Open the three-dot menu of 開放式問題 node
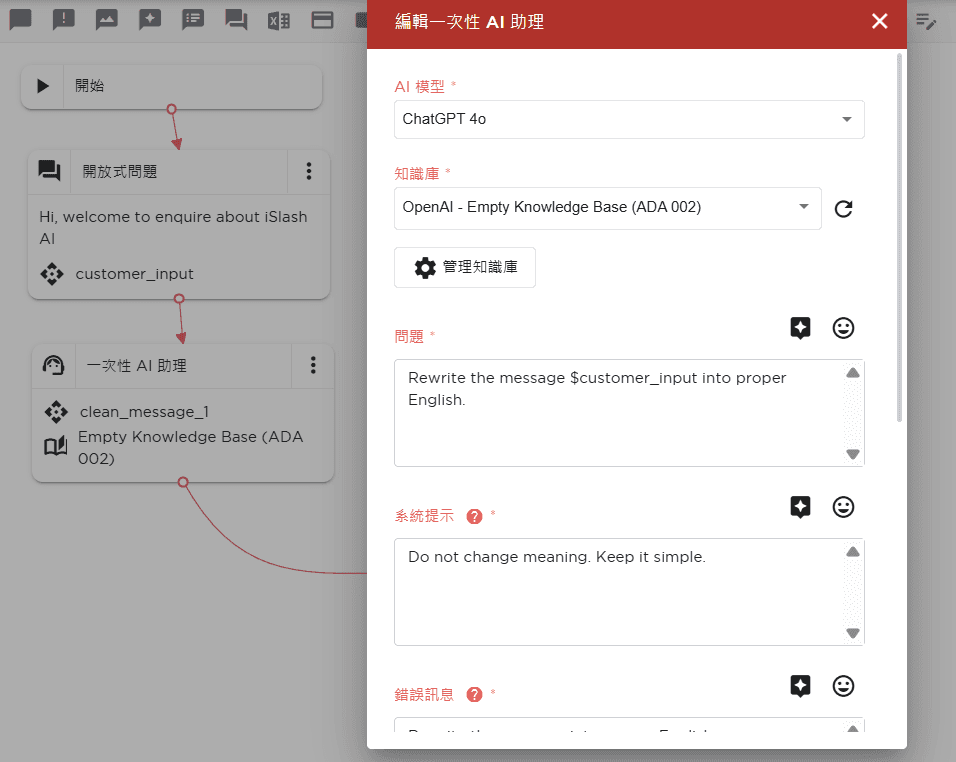 pos(309,171)
